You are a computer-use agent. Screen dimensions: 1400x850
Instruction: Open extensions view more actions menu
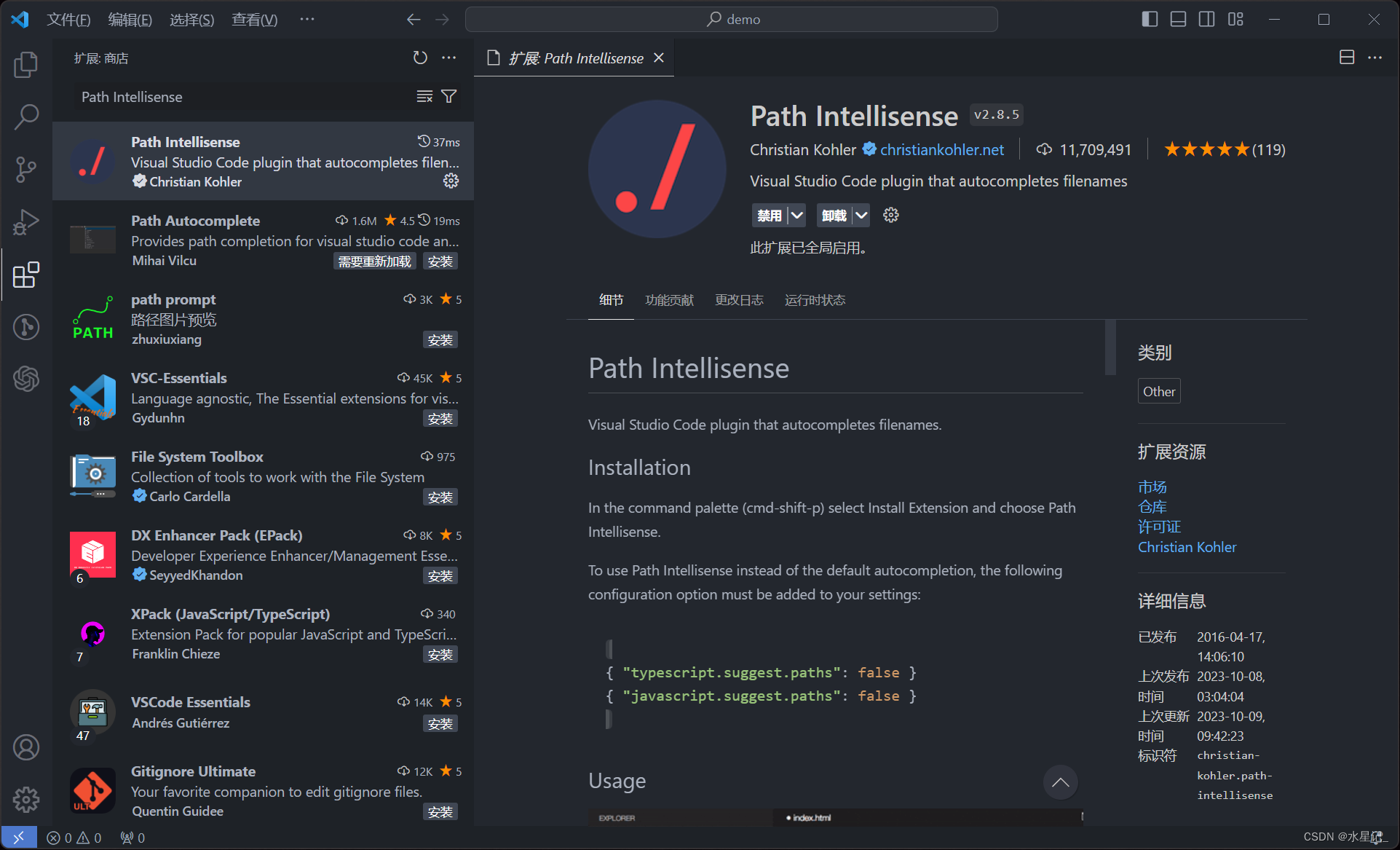coord(449,58)
